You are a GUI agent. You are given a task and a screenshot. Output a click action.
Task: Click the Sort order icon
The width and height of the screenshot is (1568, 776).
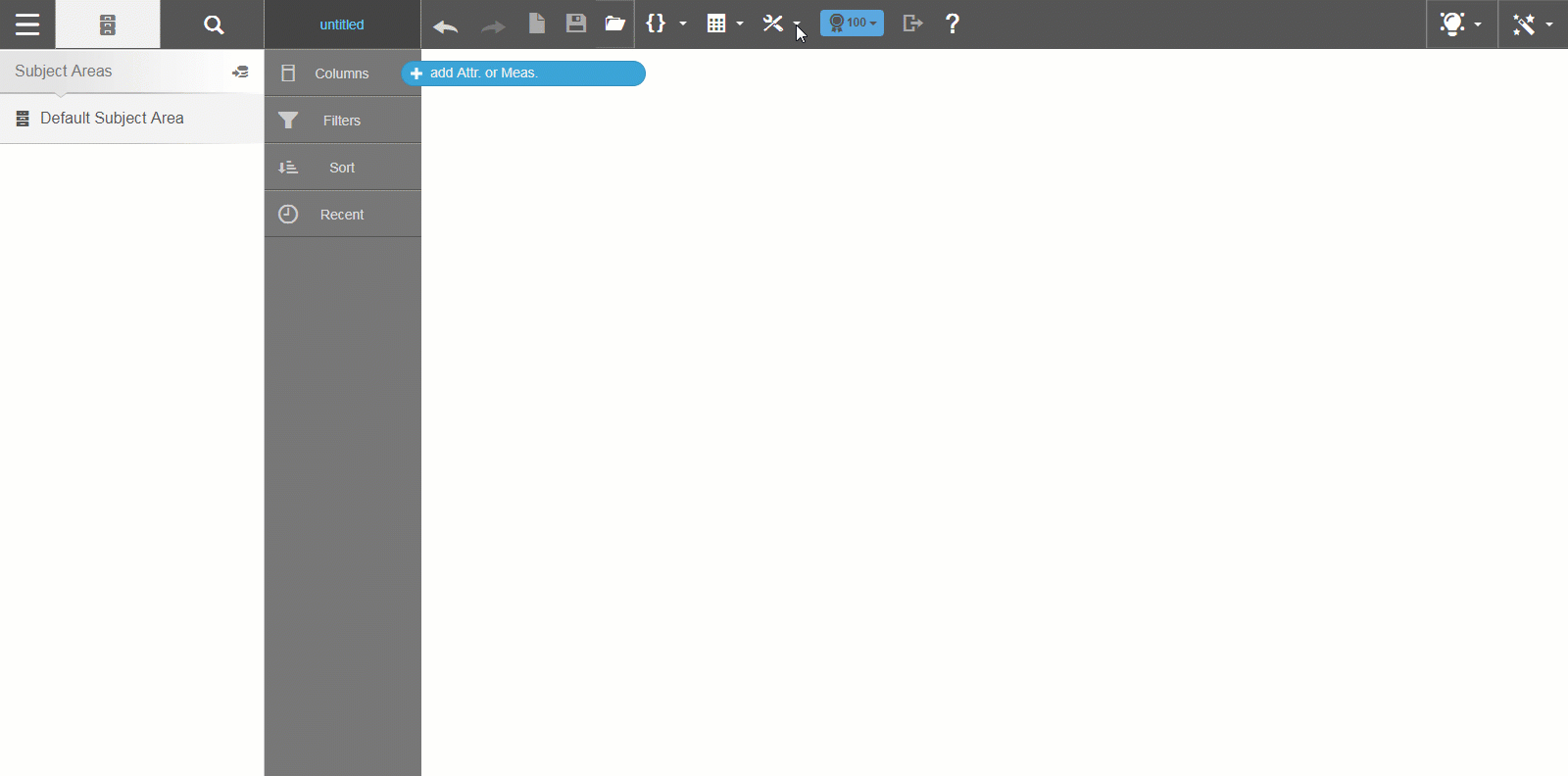288,168
